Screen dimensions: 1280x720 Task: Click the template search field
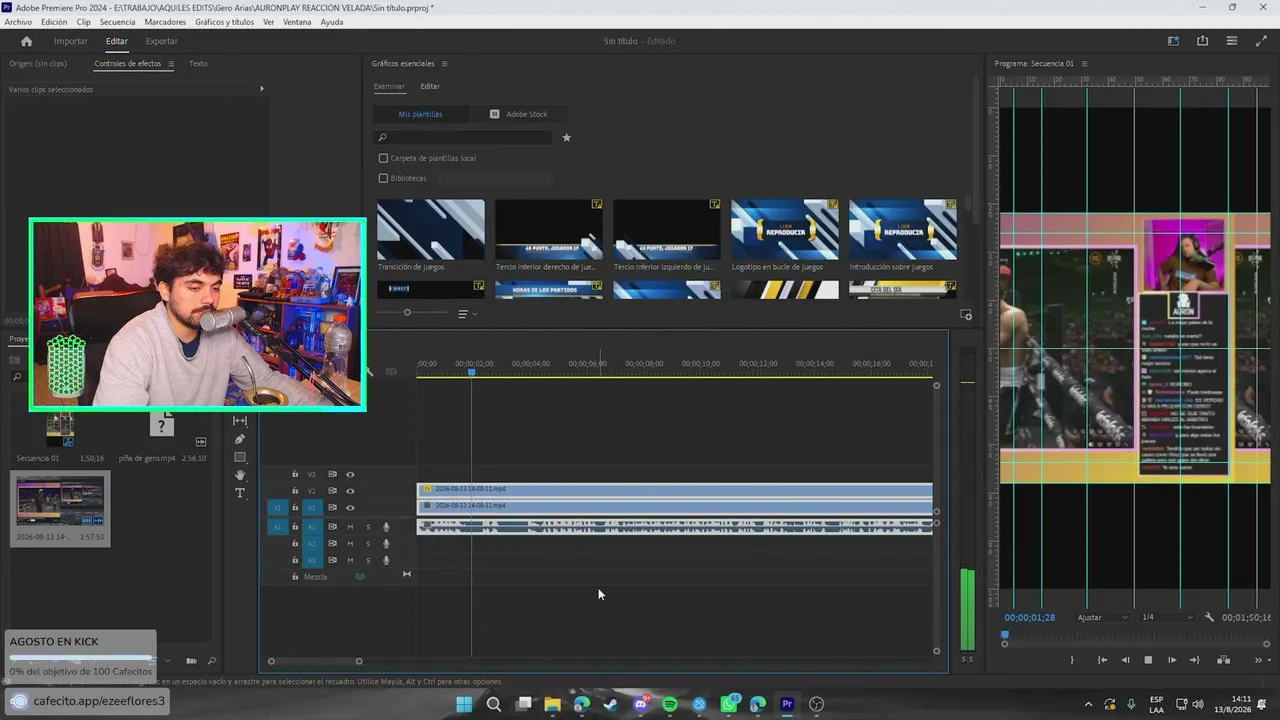pos(463,138)
